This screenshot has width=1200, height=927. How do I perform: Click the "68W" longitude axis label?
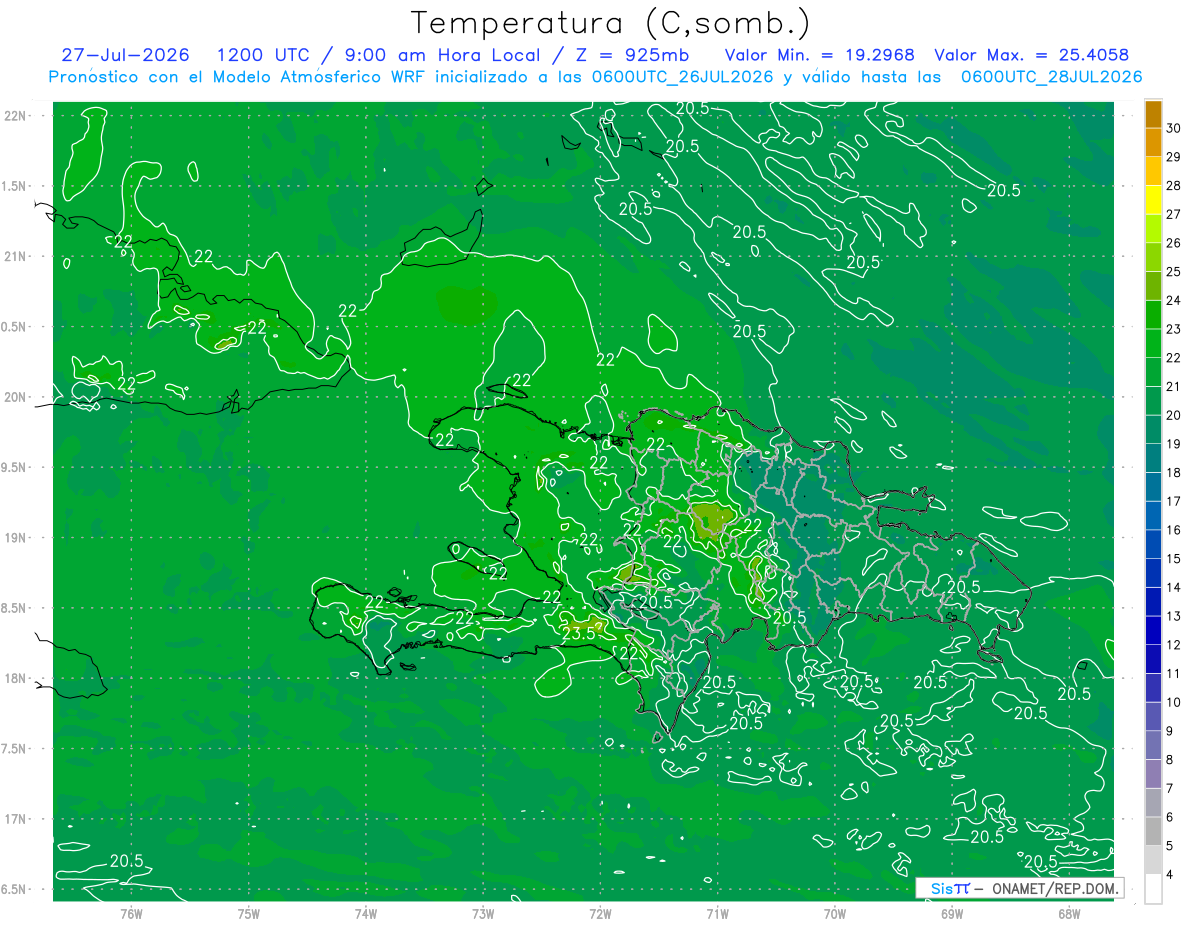pos(1069,914)
